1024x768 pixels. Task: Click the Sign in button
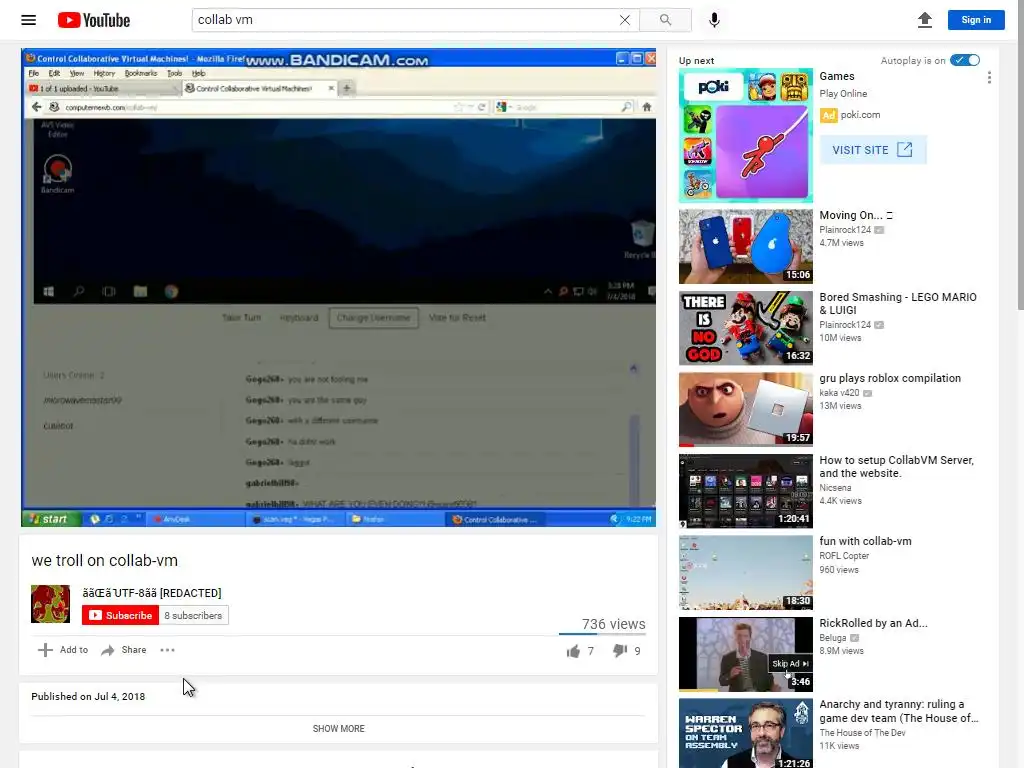(x=976, y=20)
